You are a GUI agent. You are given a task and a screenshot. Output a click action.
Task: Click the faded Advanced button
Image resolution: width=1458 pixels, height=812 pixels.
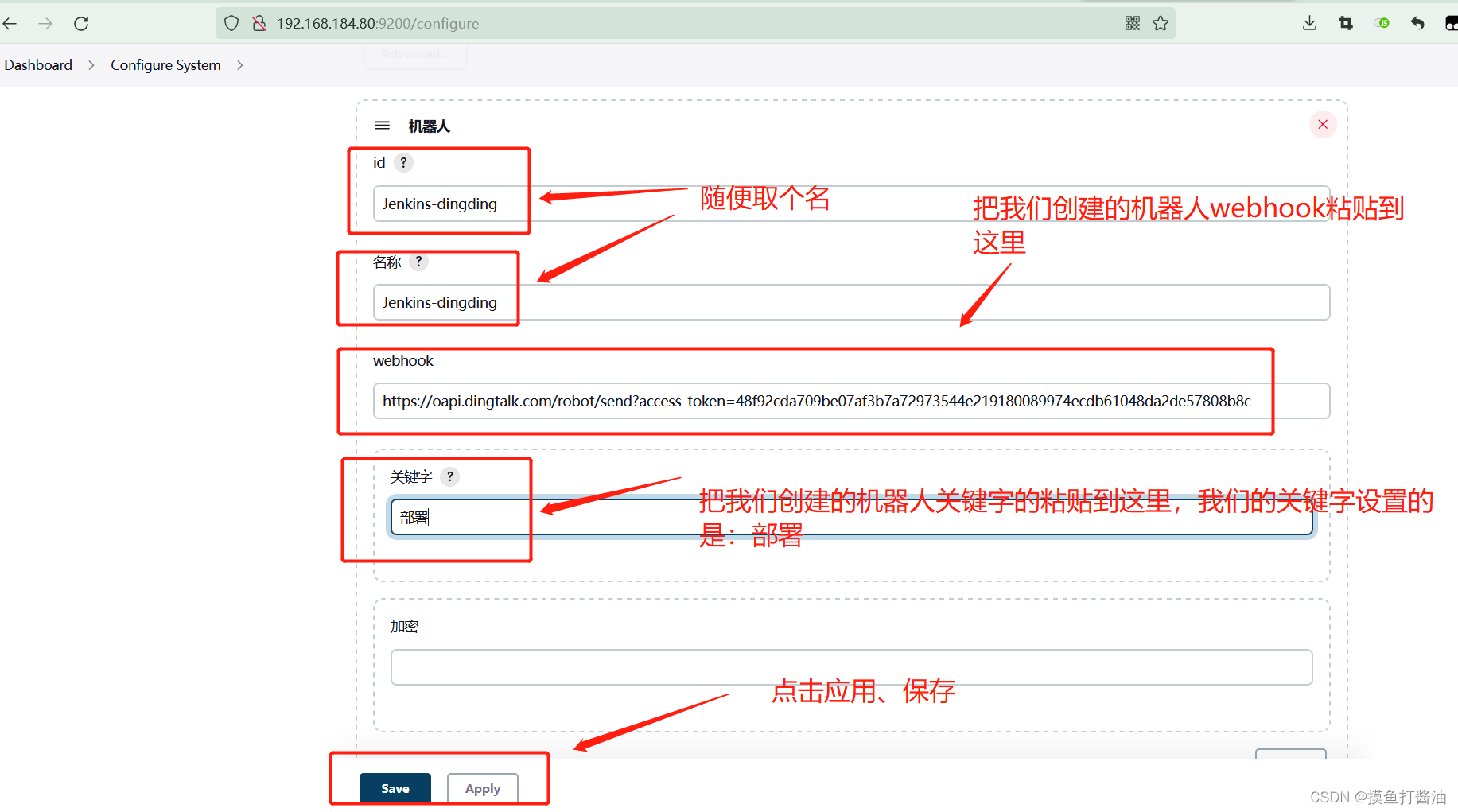(416, 54)
